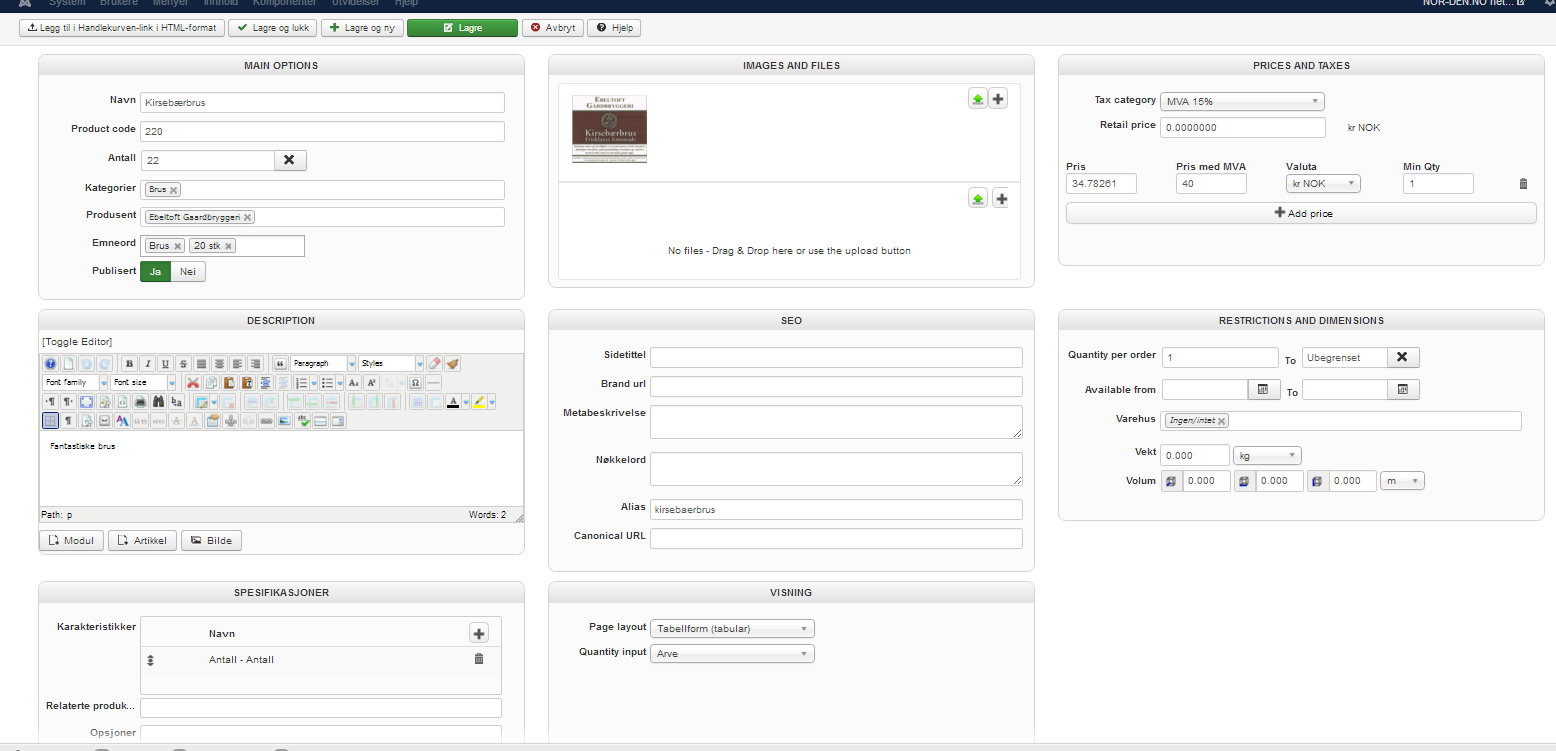Delete the price row with trash icon
Viewport: 1556px width, 751px height.
pyautogui.click(x=1523, y=184)
